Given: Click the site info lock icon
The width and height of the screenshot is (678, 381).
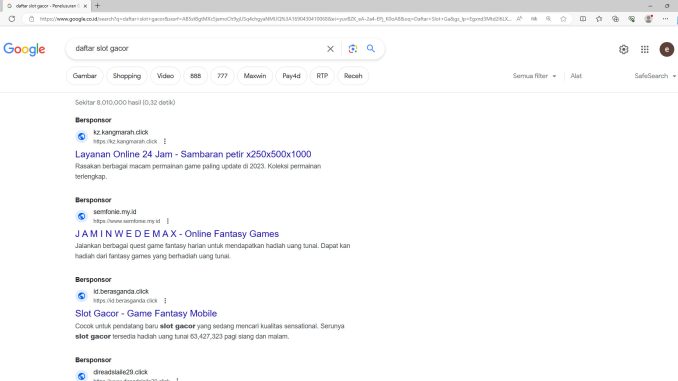Looking at the screenshot, I should [x=31, y=19].
